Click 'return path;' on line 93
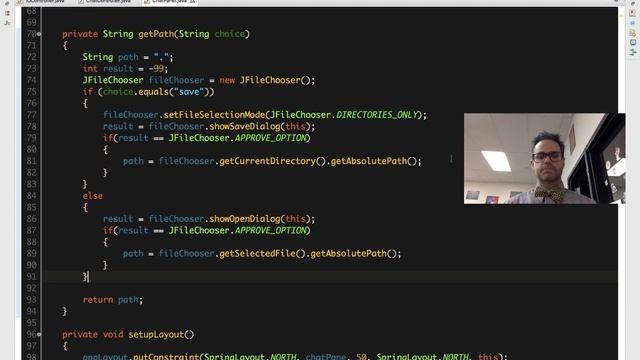This screenshot has height=360, width=640. 113,300
